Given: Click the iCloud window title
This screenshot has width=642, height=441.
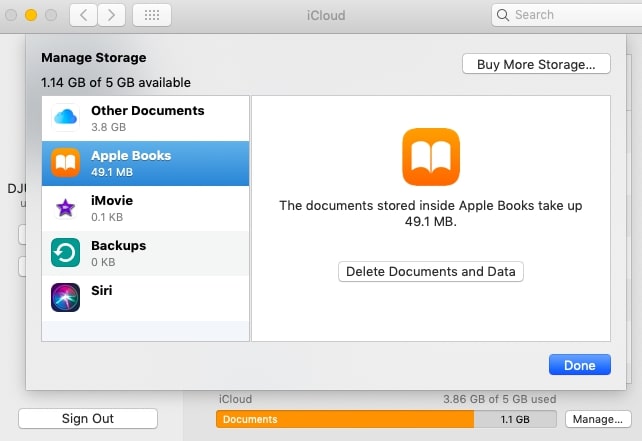Looking at the screenshot, I should (x=326, y=16).
